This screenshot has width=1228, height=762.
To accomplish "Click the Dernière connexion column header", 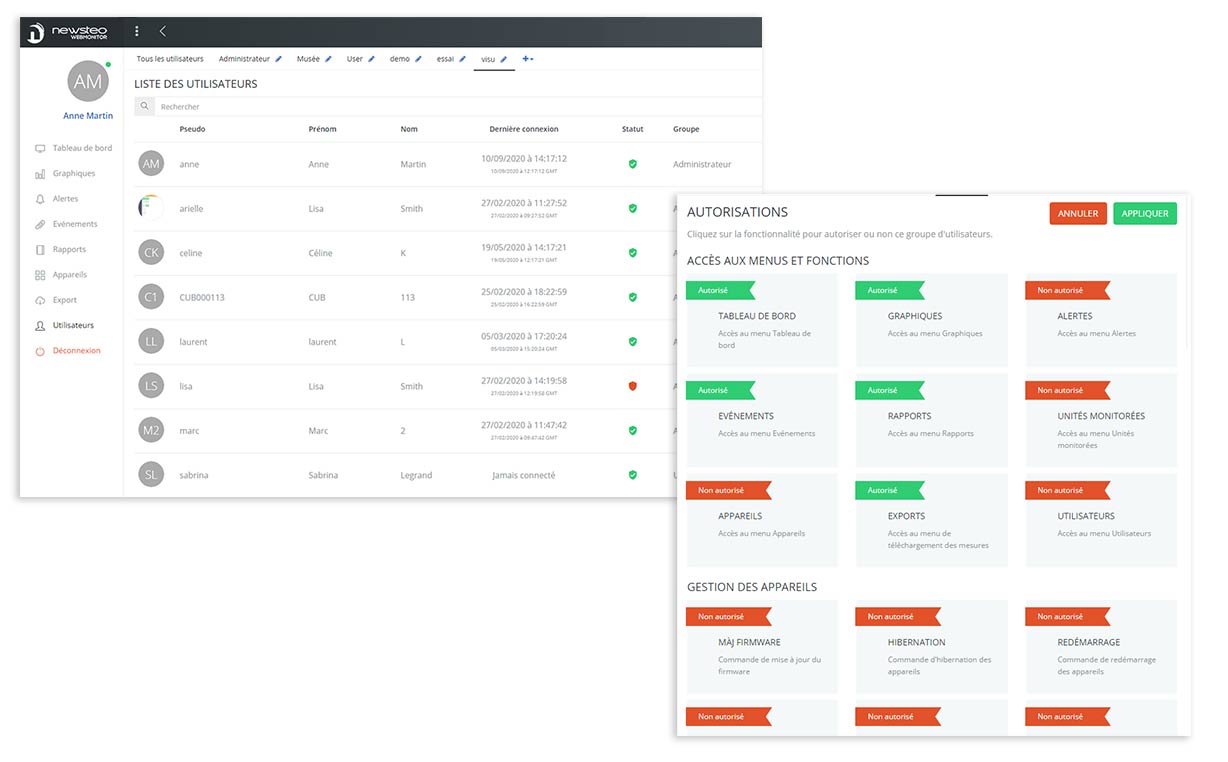I will [524, 129].
